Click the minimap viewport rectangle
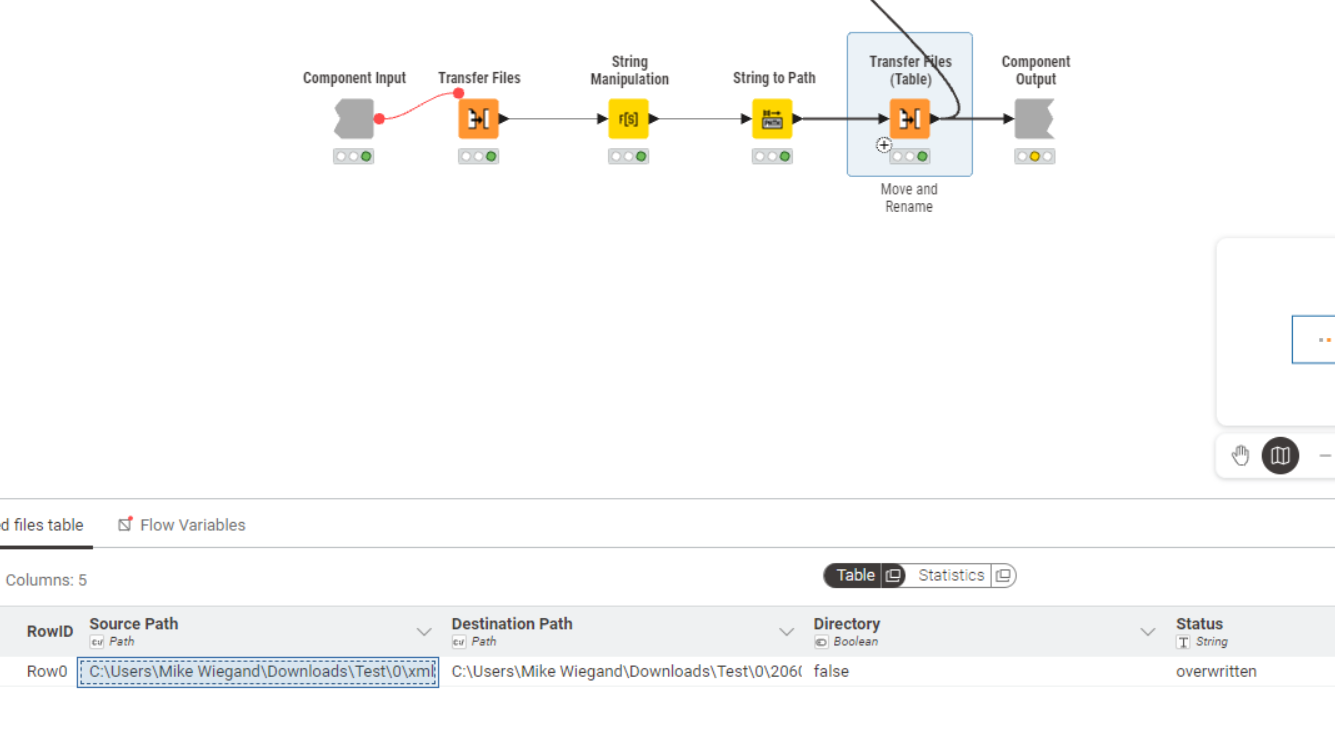1335x736 pixels. (1314, 340)
